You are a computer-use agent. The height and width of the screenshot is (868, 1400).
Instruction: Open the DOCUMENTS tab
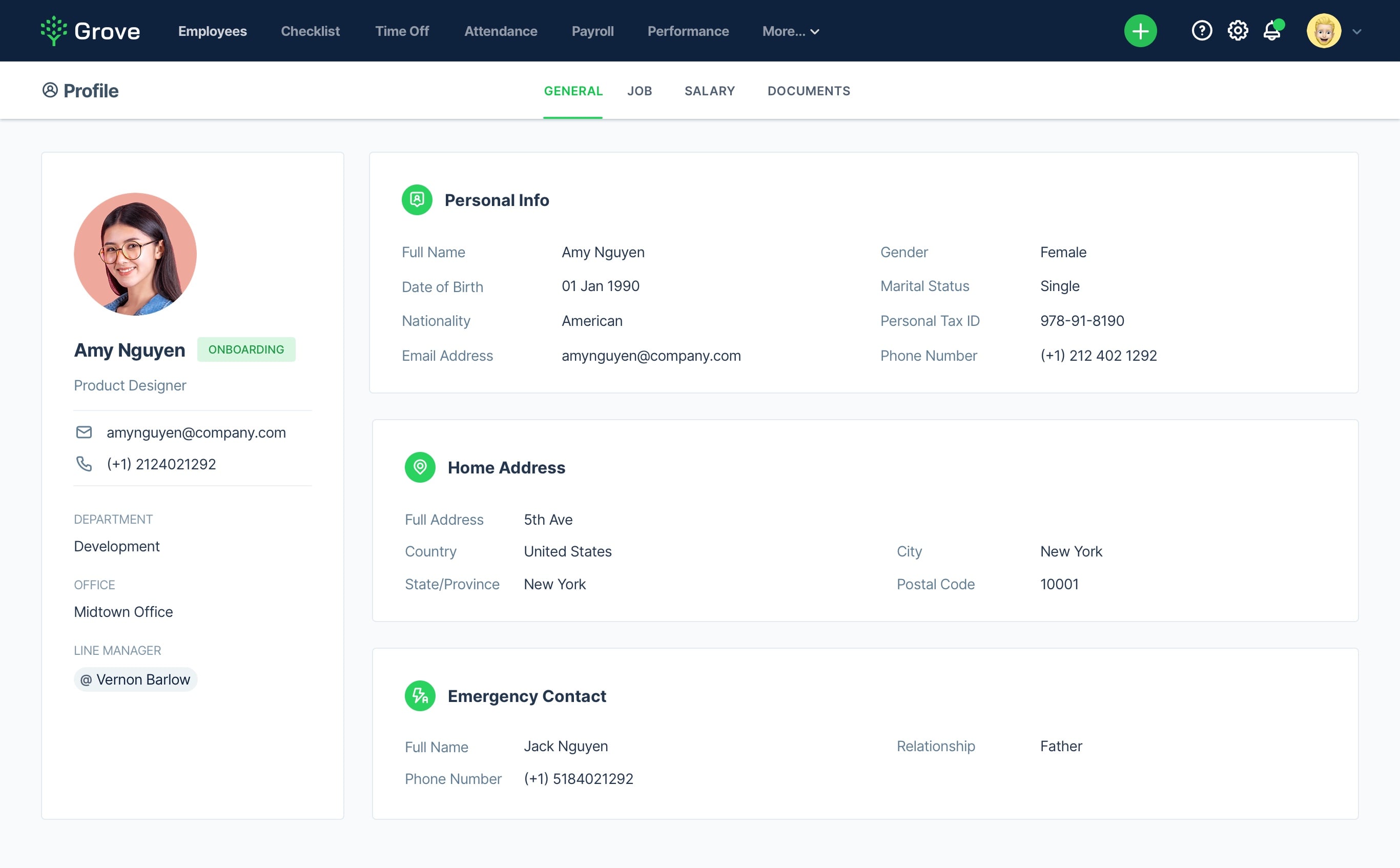[x=808, y=91]
